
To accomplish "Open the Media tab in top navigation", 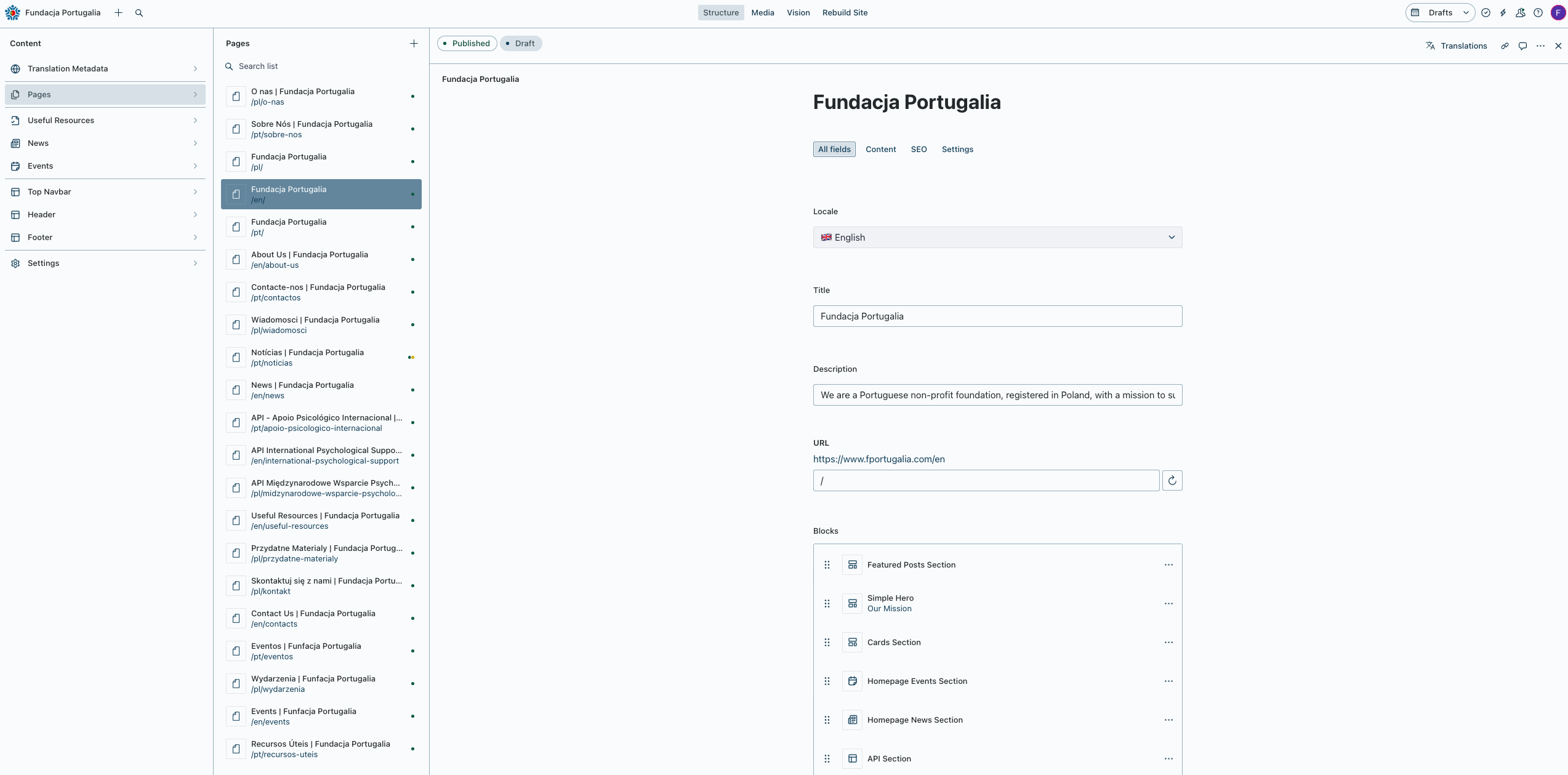I will [x=762, y=13].
